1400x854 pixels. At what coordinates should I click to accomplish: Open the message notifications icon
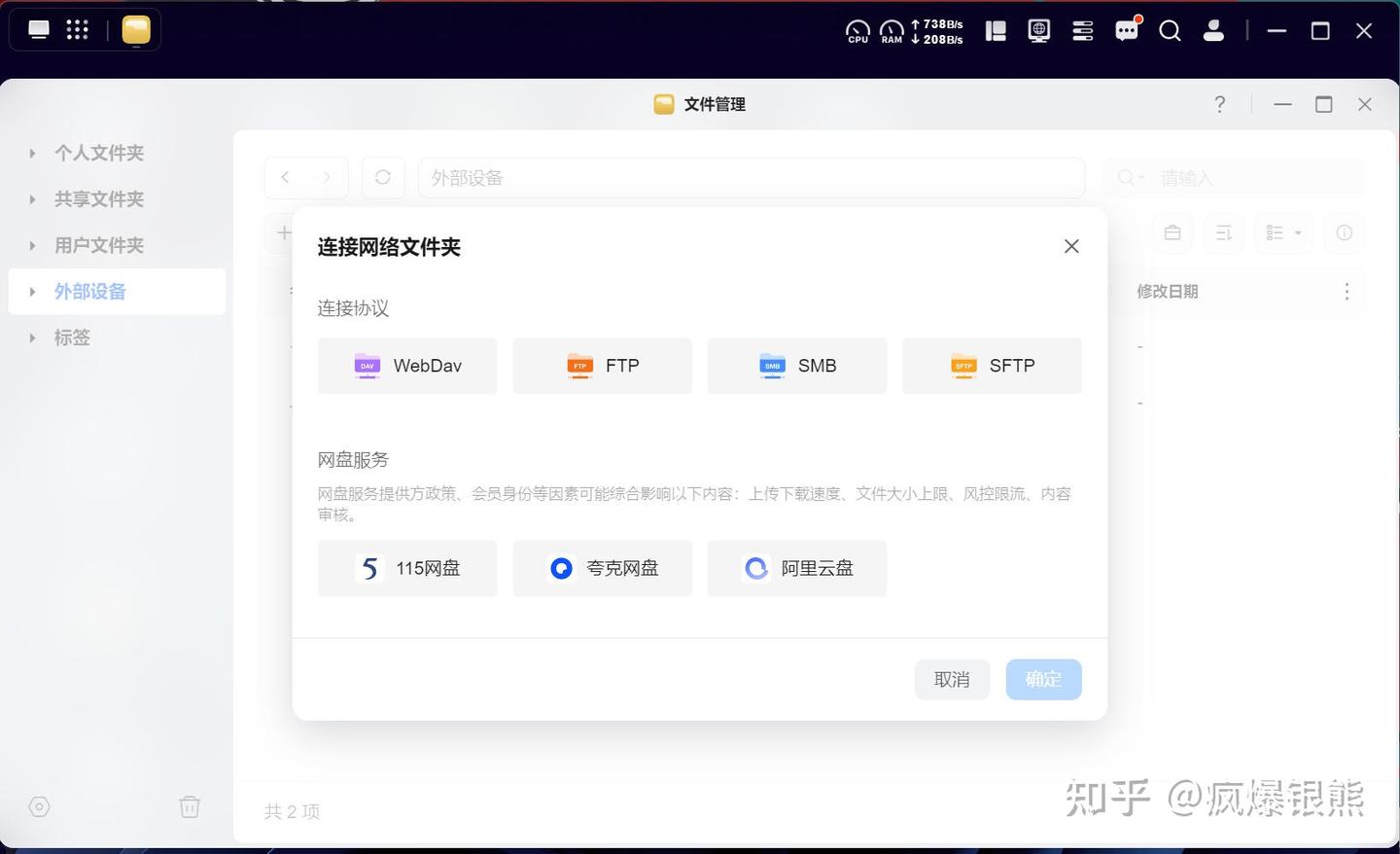coord(1127,30)
